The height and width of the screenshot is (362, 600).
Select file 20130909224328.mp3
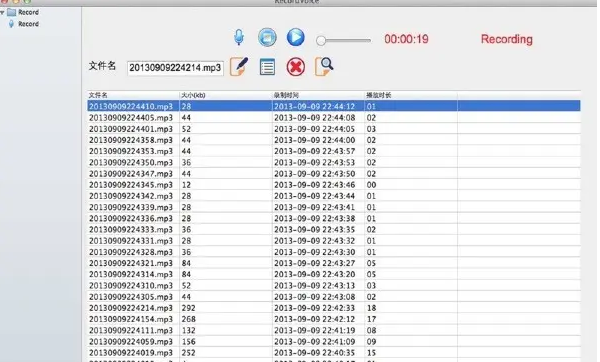click(x=131, y=252)
